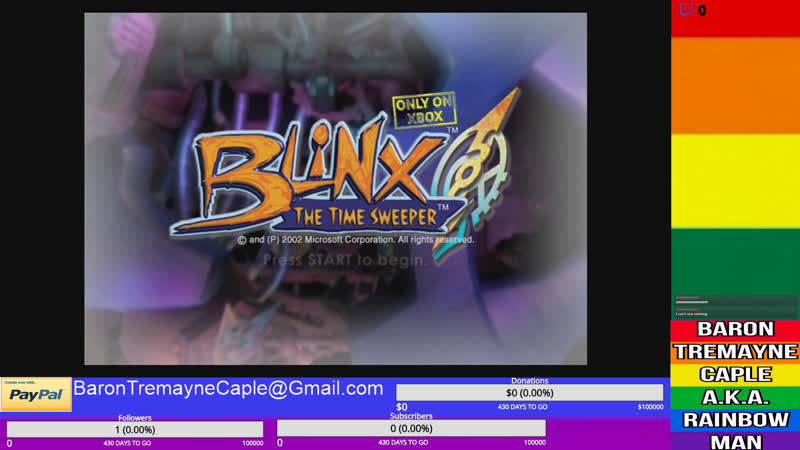Screen dimensions: 800x450
Task: Click the $0 donations start value
Action: click(402, 407)
